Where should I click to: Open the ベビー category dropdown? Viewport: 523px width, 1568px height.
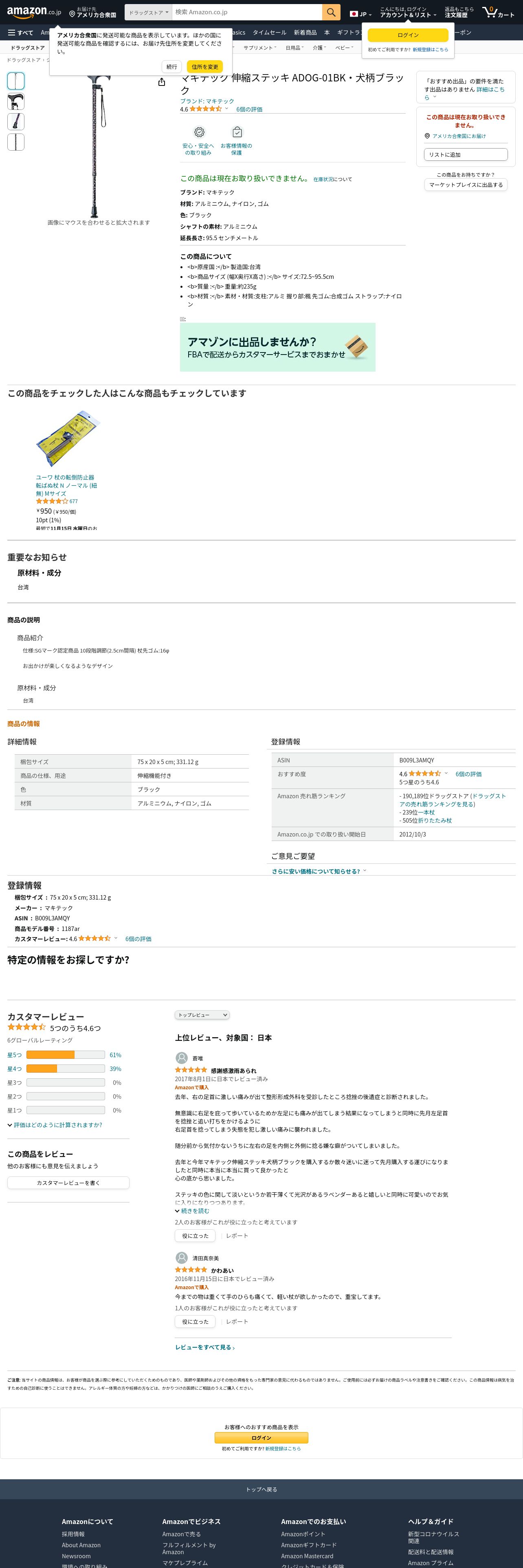click(344, 48)
